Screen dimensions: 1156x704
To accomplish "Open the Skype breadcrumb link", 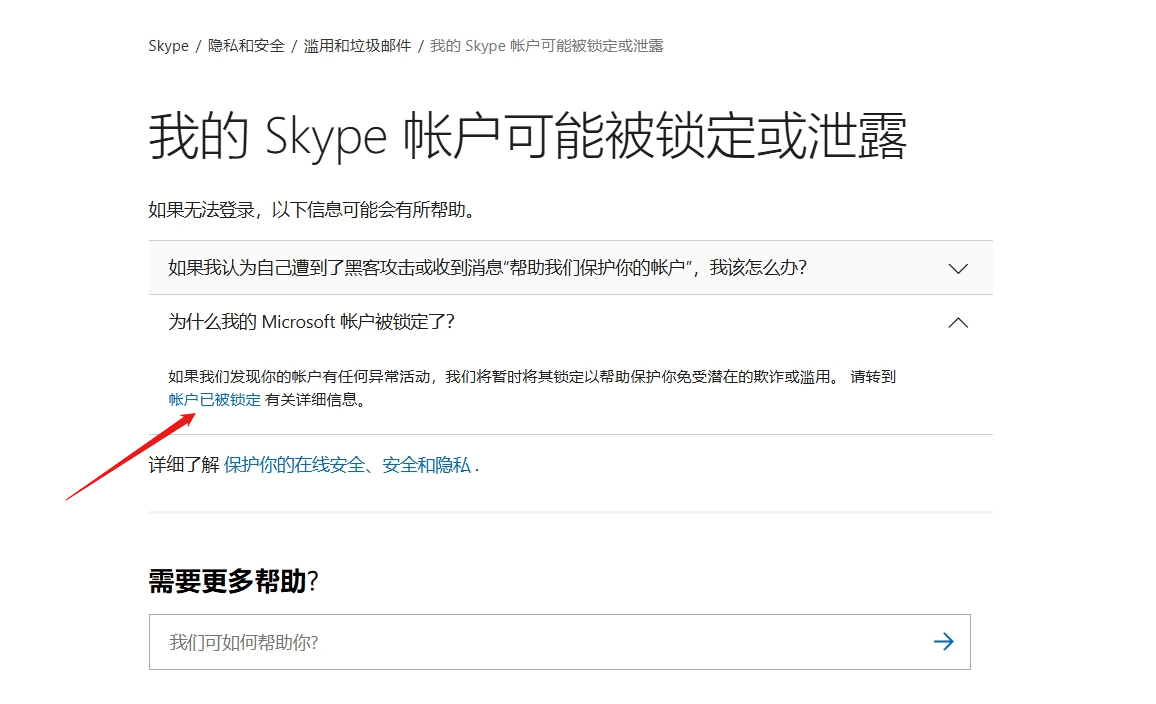I will [168, 46].
